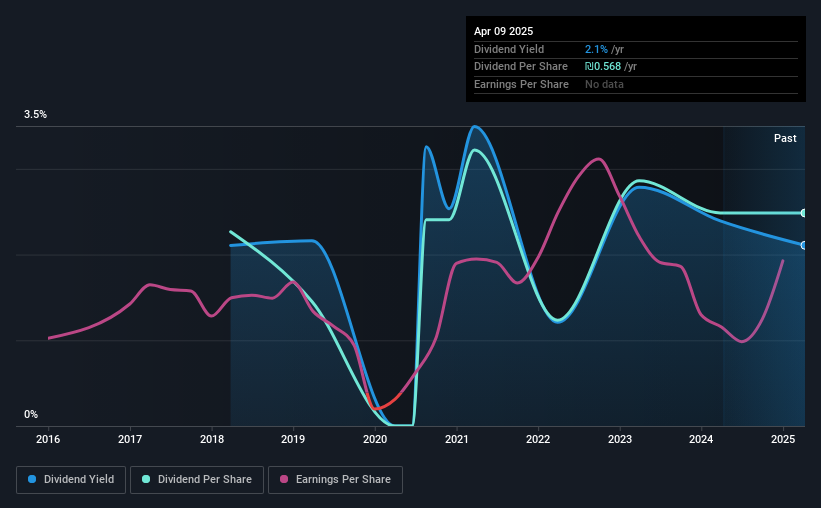This screenshot has width=821, height=508.
Task: Toggle the Earnings Per Share legend button
Action: [335, 480]
